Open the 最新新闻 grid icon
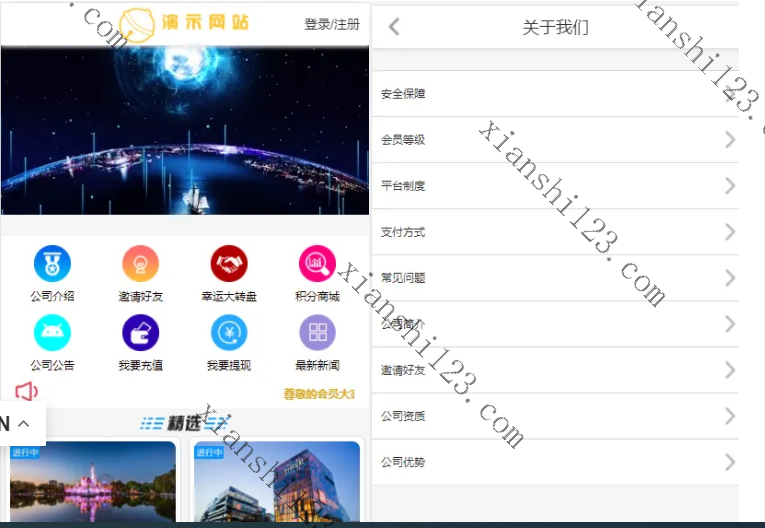The width and height of the screenshot is (765, 528). click(317, 333)
